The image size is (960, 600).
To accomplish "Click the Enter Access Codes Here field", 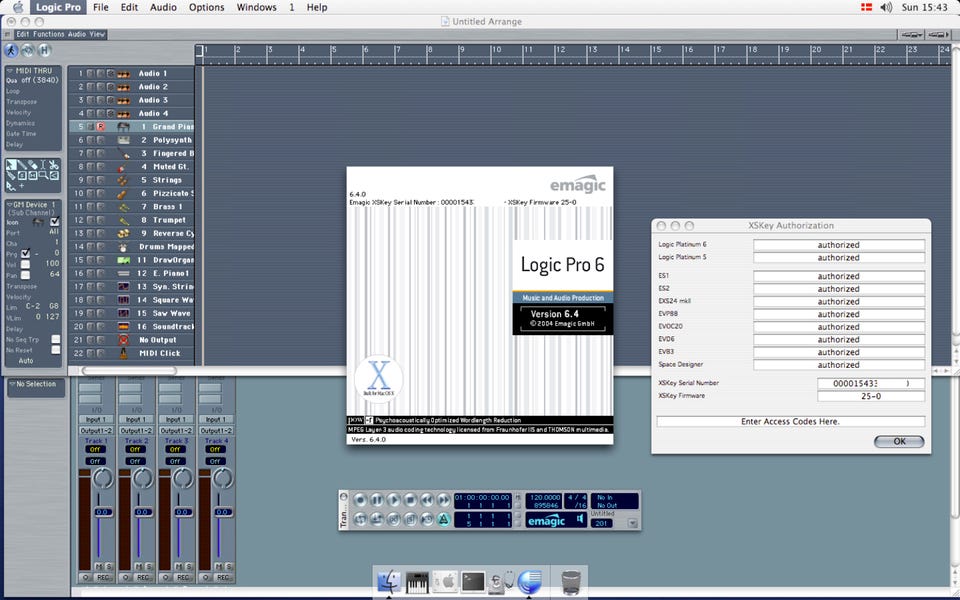I will coord(790,421).
